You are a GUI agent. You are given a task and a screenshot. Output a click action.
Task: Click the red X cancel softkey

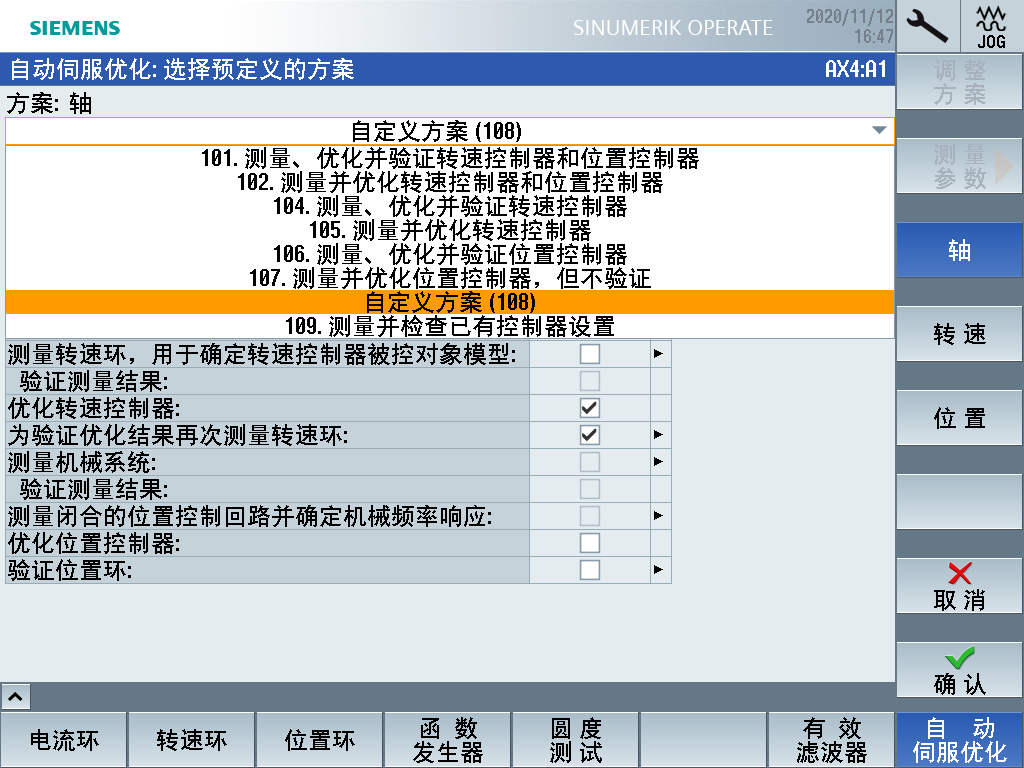(x=959, y=586)
